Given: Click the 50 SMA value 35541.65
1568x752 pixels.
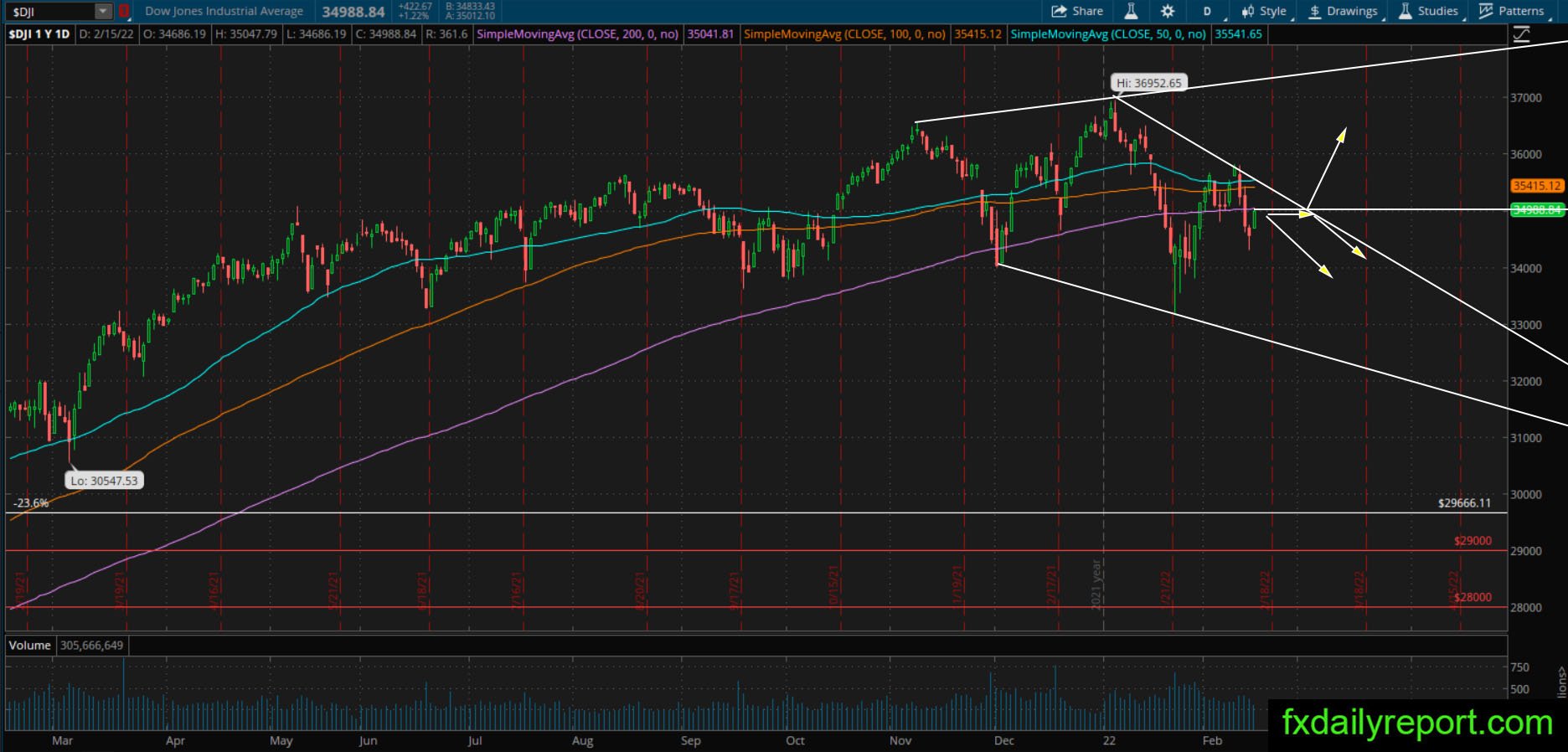Looking at the screenshot, I should click(x=1238, y=34).
